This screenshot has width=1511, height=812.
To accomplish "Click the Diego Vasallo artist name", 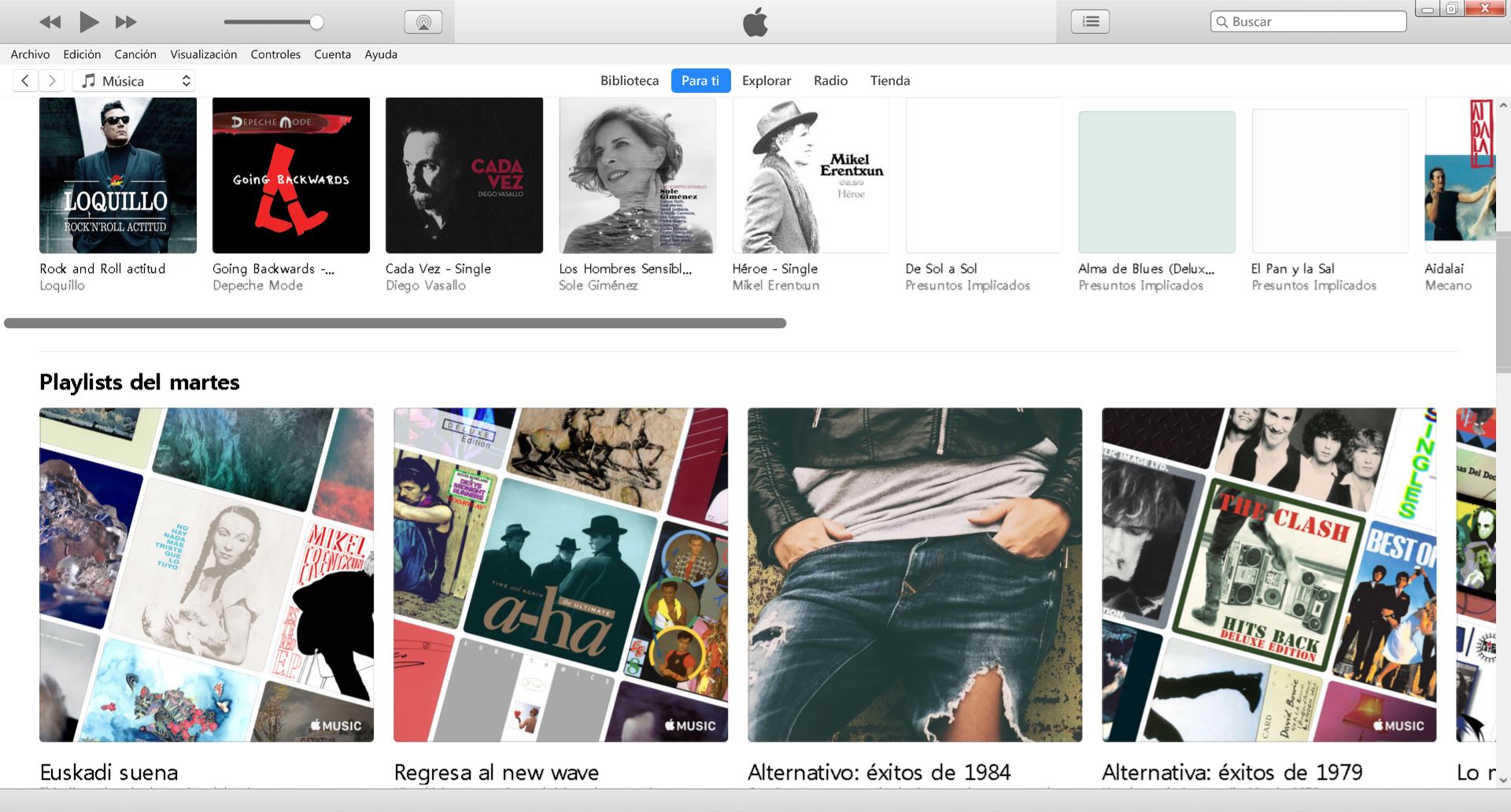I will pos(426,285).
